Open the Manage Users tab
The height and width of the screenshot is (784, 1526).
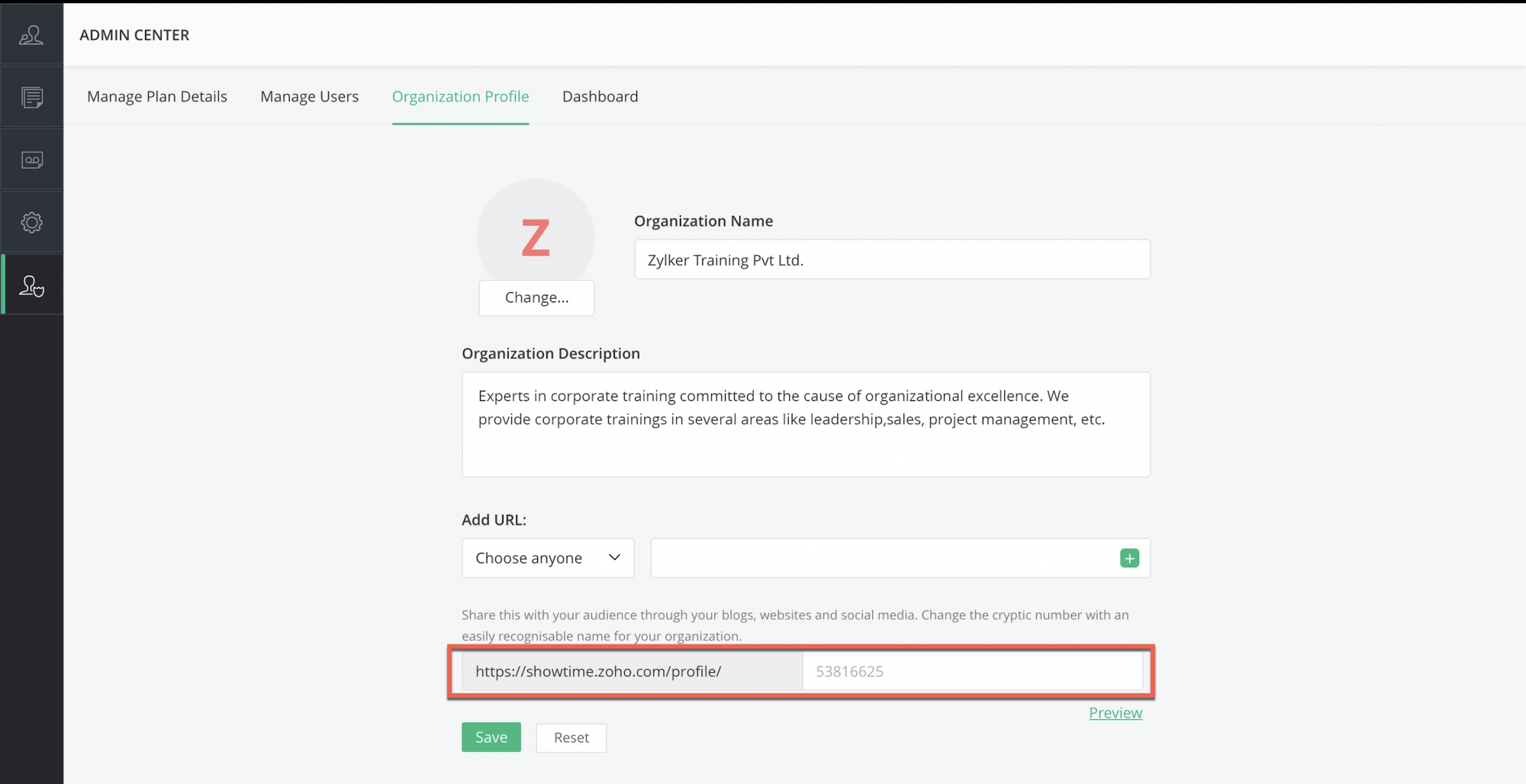tap(309, 97)
